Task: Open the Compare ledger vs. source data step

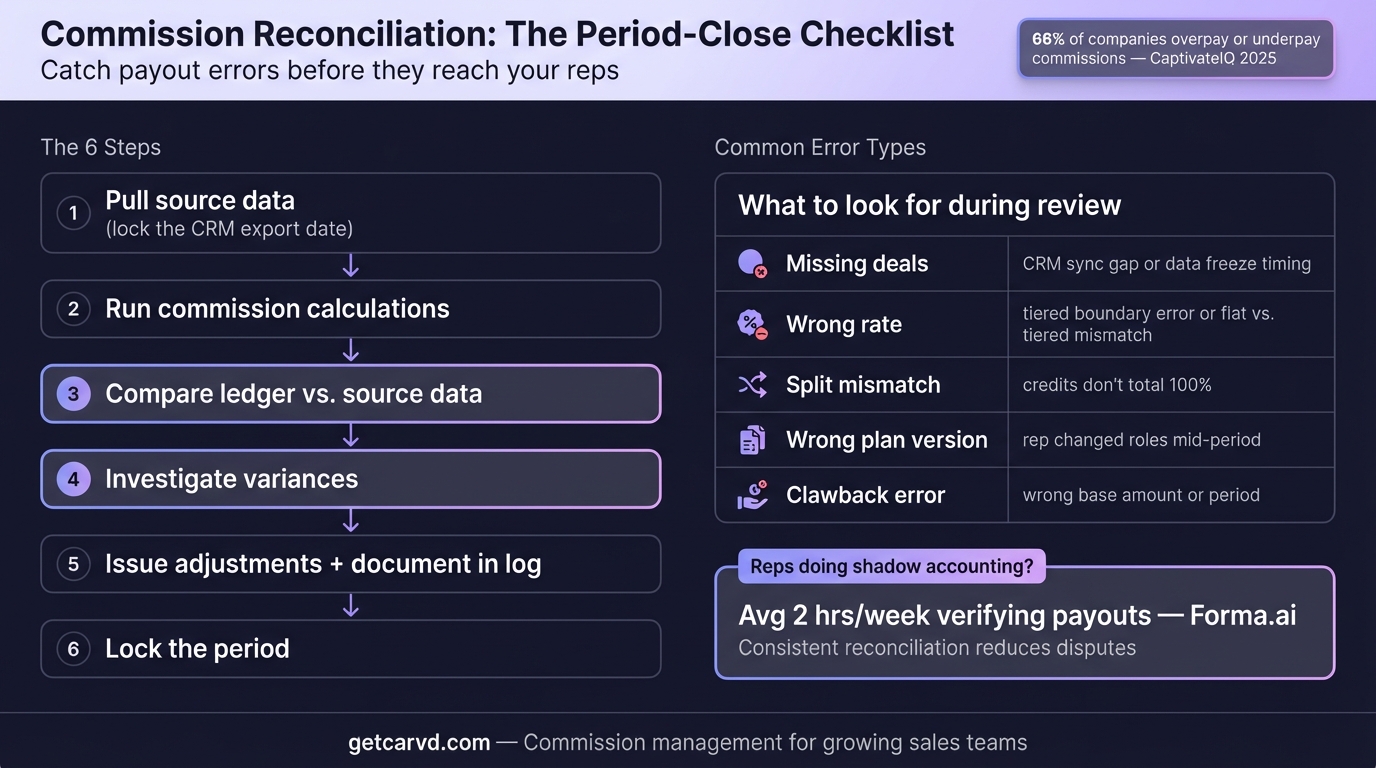Action: [350, 394]
